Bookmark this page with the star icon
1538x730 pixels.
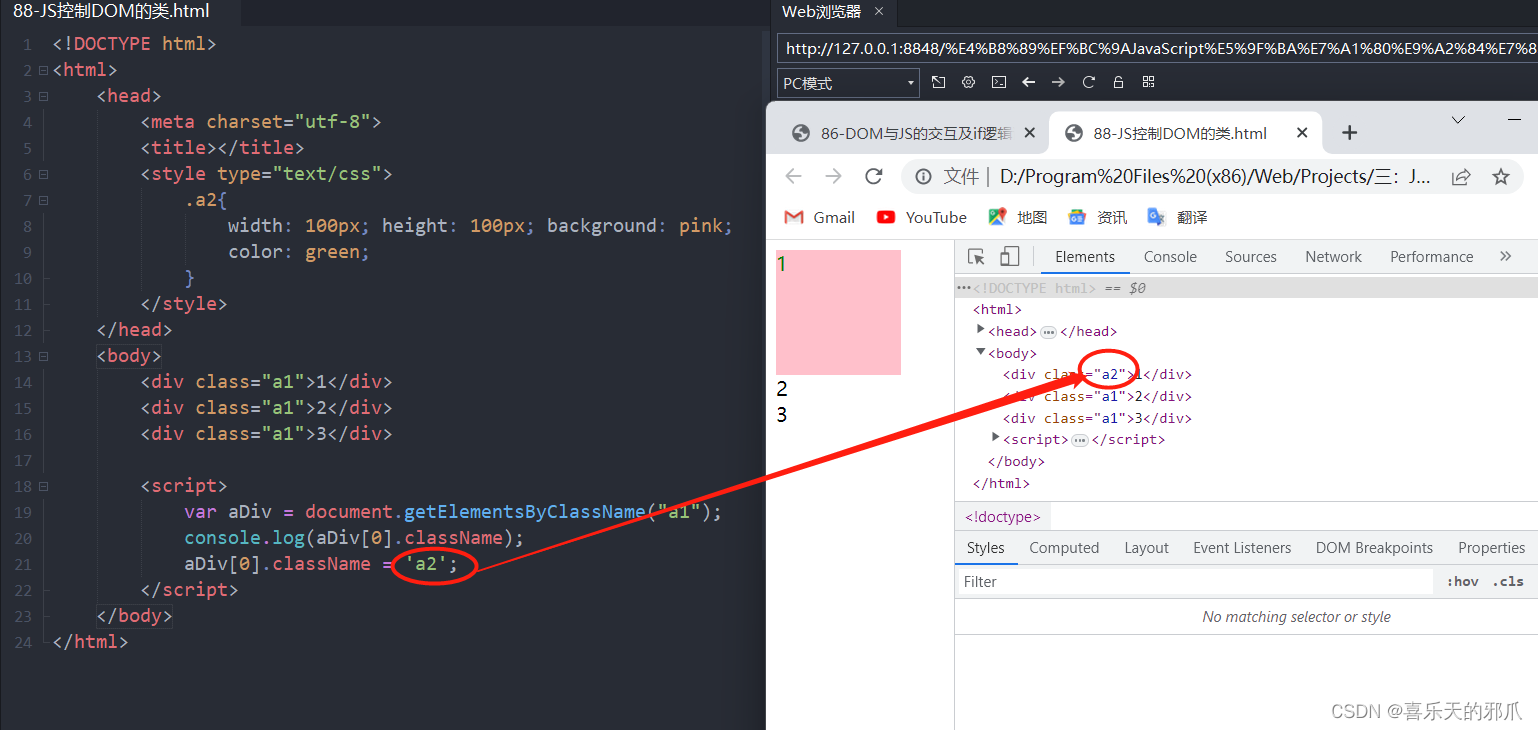(1500, 177)
